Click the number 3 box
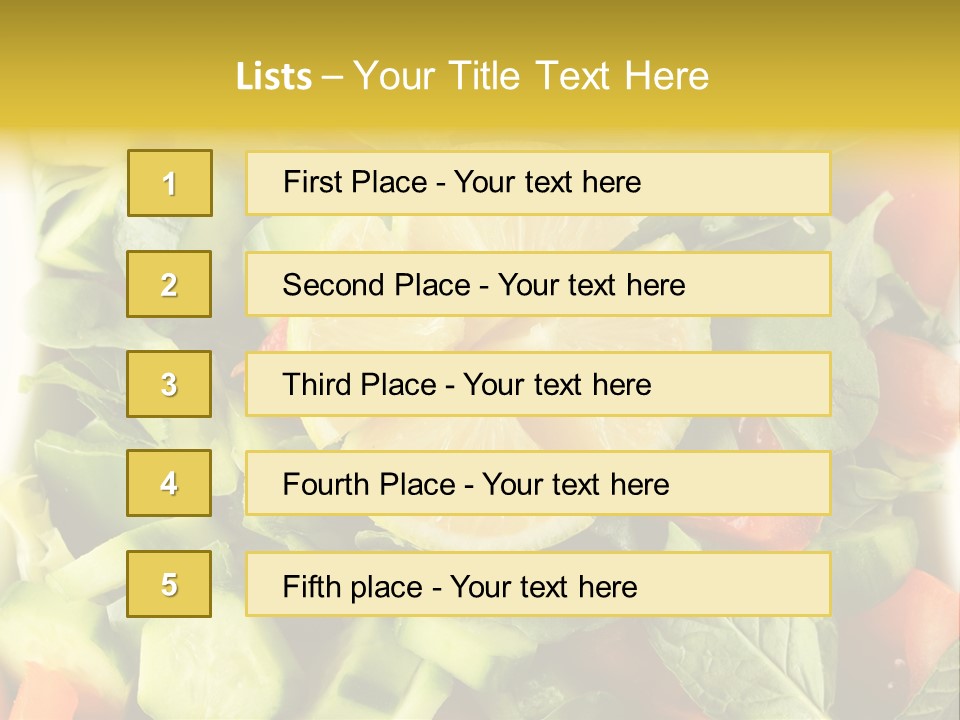 [x=170, y=384]
